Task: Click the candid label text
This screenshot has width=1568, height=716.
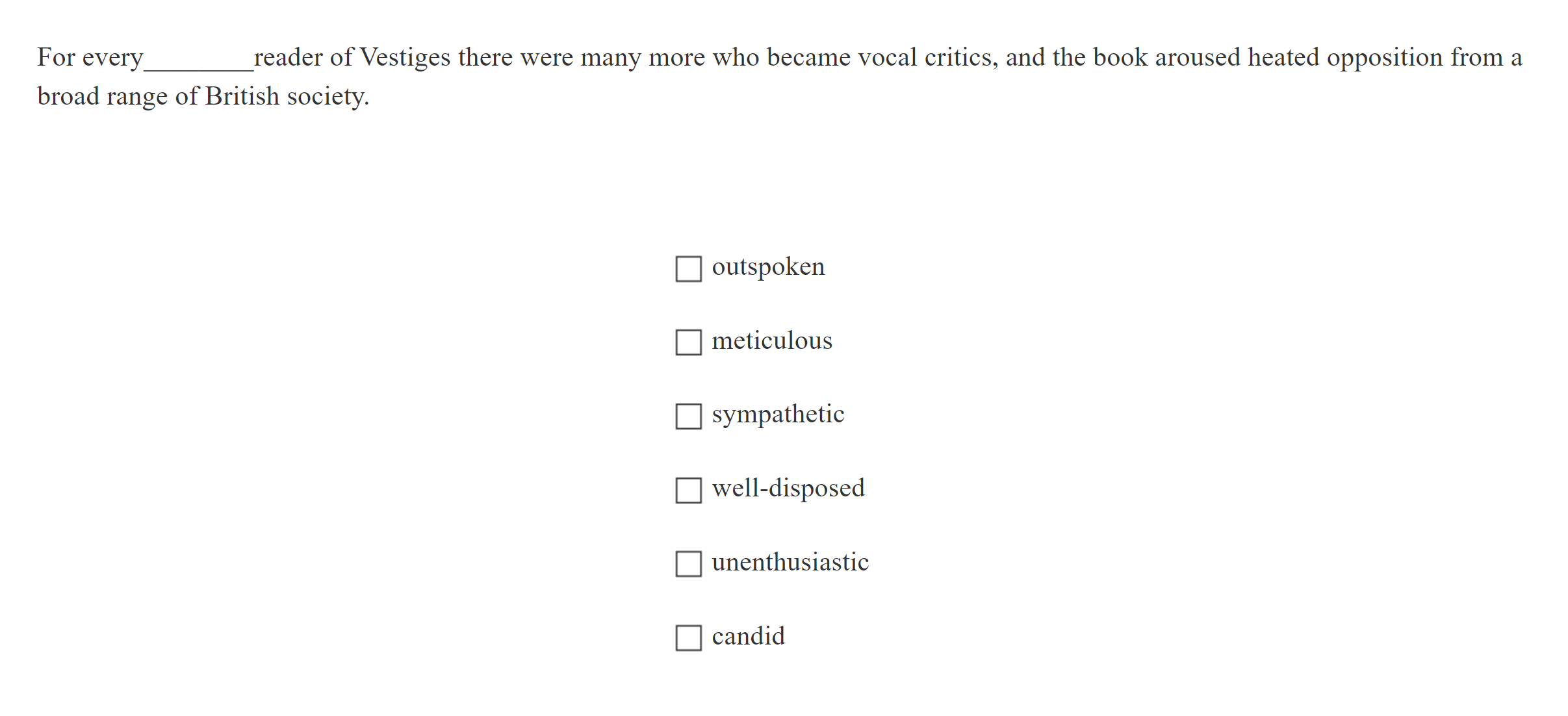Action: coord(748,637)
